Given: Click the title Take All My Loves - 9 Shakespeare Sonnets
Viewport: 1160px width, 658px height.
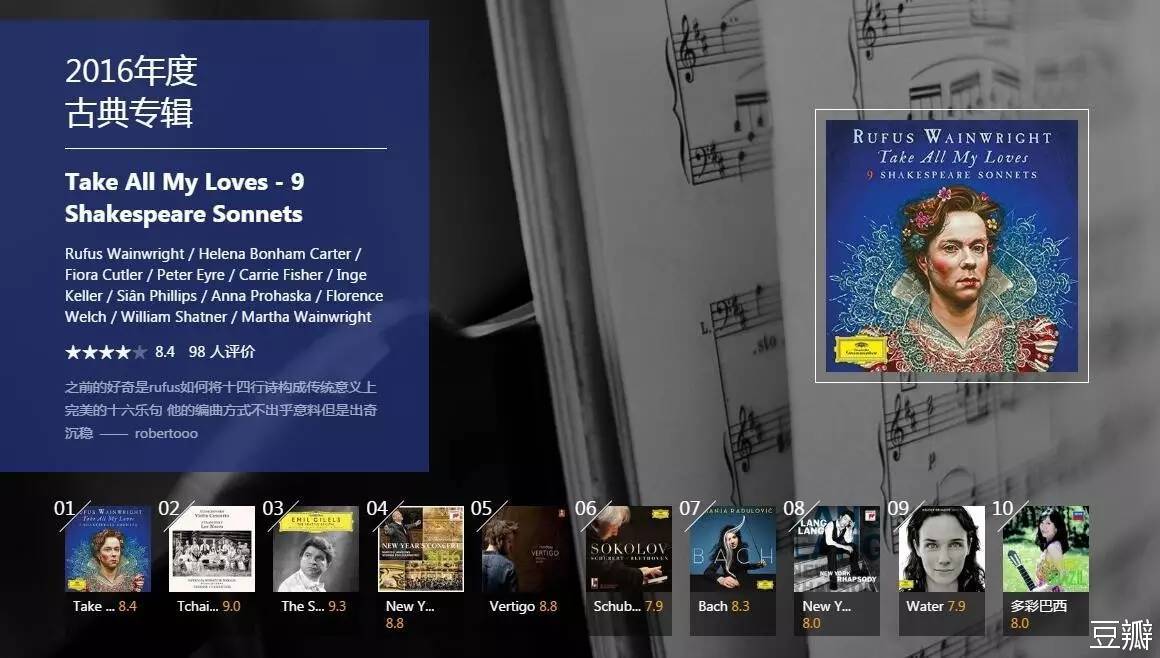Looking at the screenshot, I should (x=184, y=198).
